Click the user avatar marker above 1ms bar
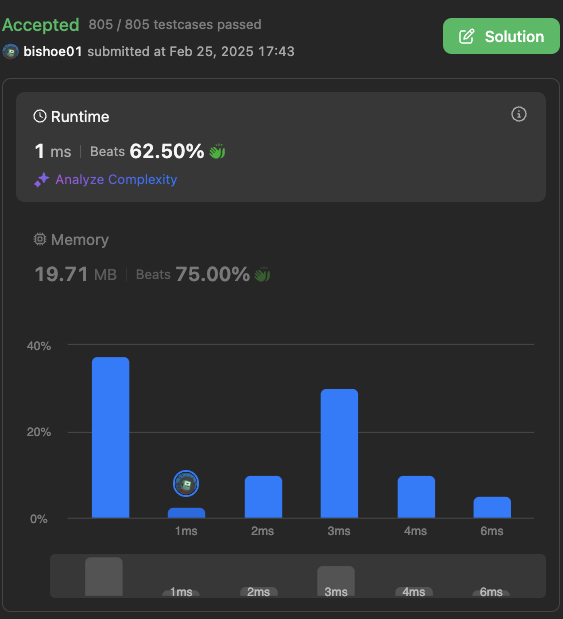The image size is (563, 619). (186, 484)
